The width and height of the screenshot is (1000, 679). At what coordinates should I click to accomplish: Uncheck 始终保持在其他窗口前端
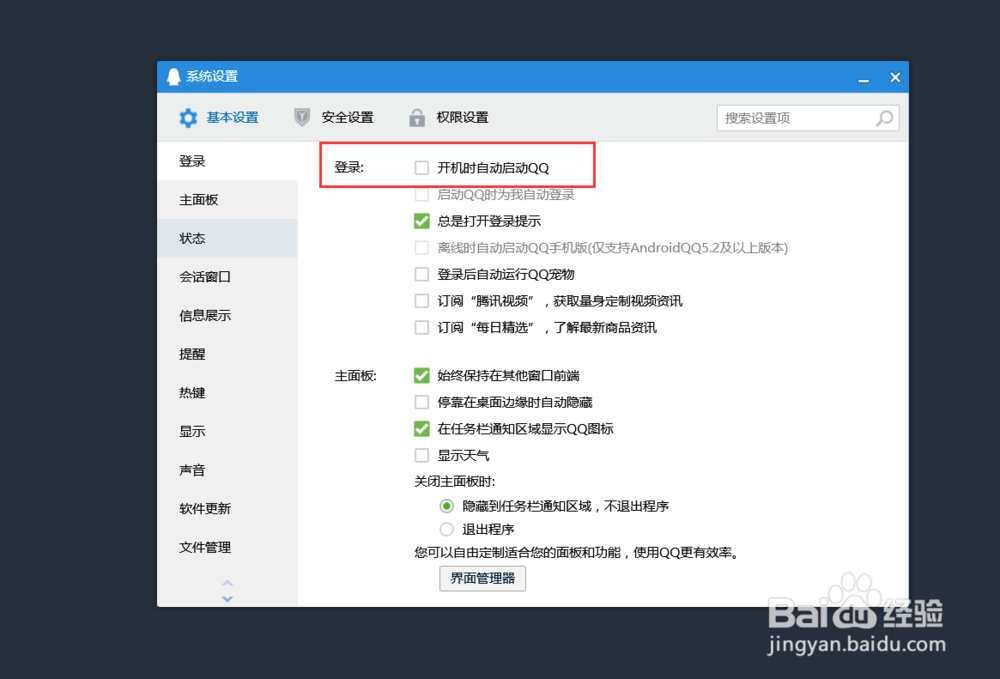point(421,375)
